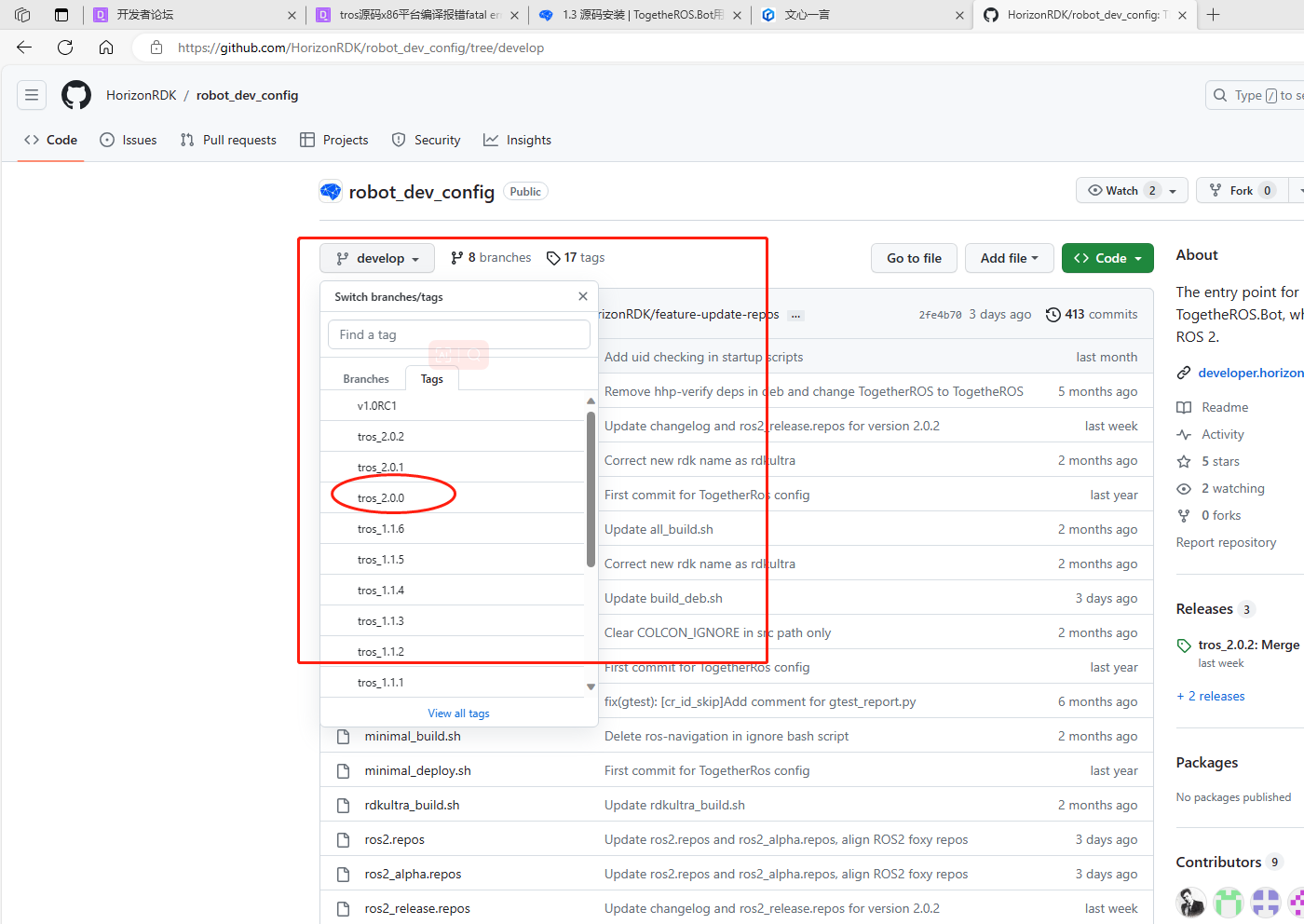Screen dimensions: 1304x924
Task: Open the 17 tags page
Action: point(576,258)
